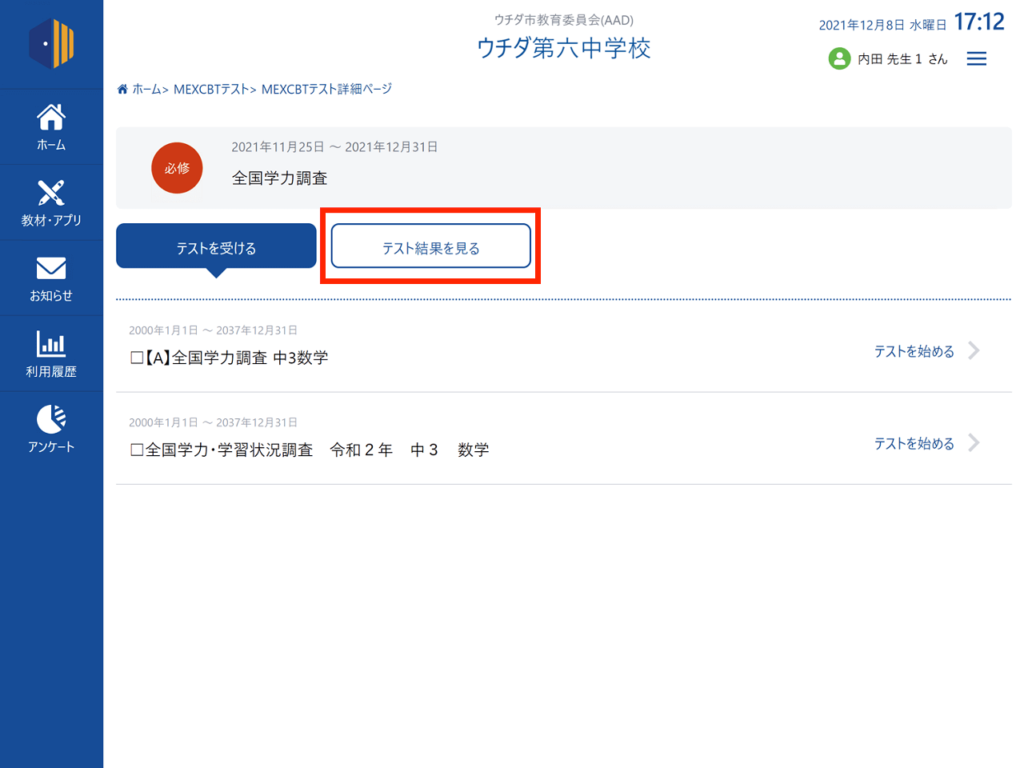
Task: Click 全国学力・学習状況調査 令和2年 title
Action: click(310, 450)
